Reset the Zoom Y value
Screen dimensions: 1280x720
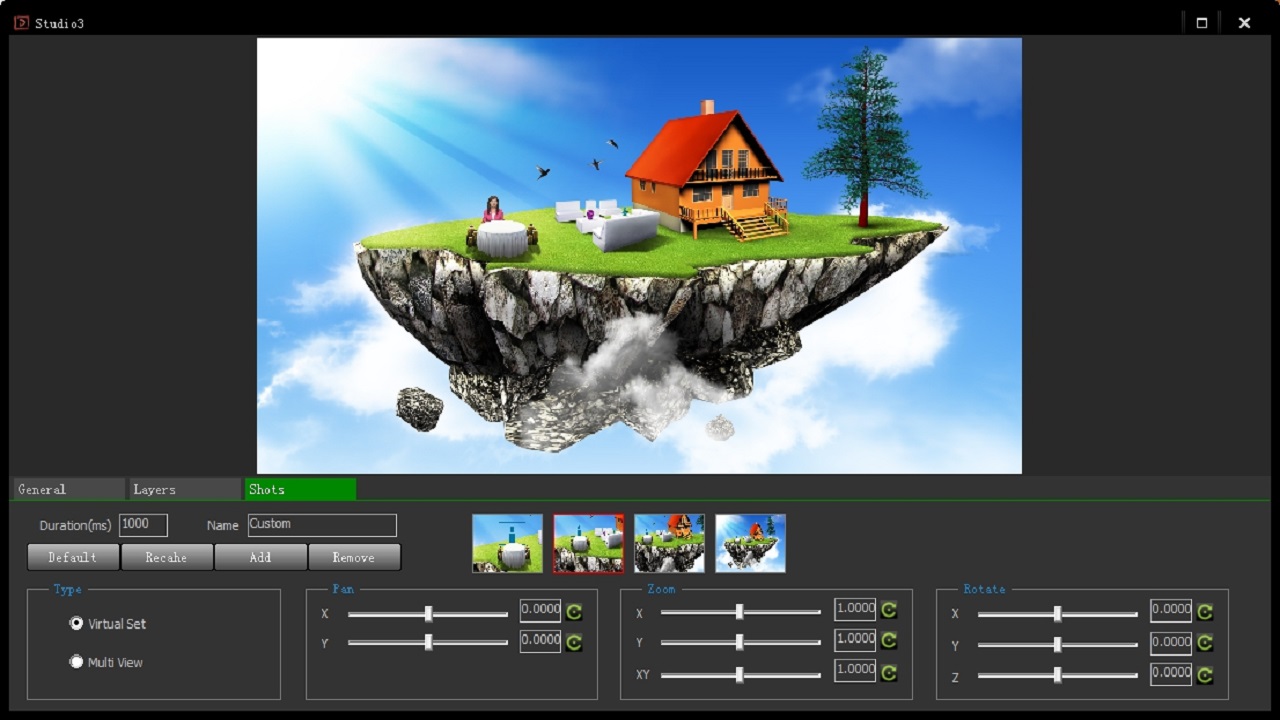888,641
